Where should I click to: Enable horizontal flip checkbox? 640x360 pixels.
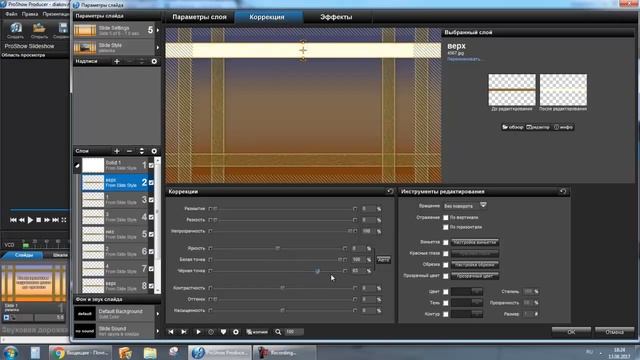446,227
